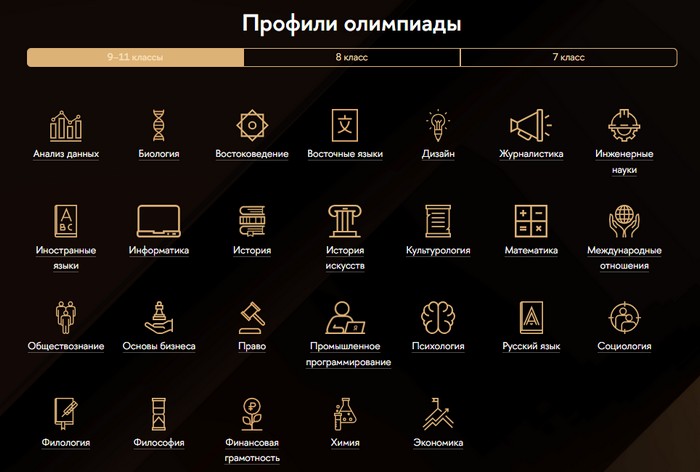Click the Философия hourglass icon

pyautogui.click(x=158, y=414)
